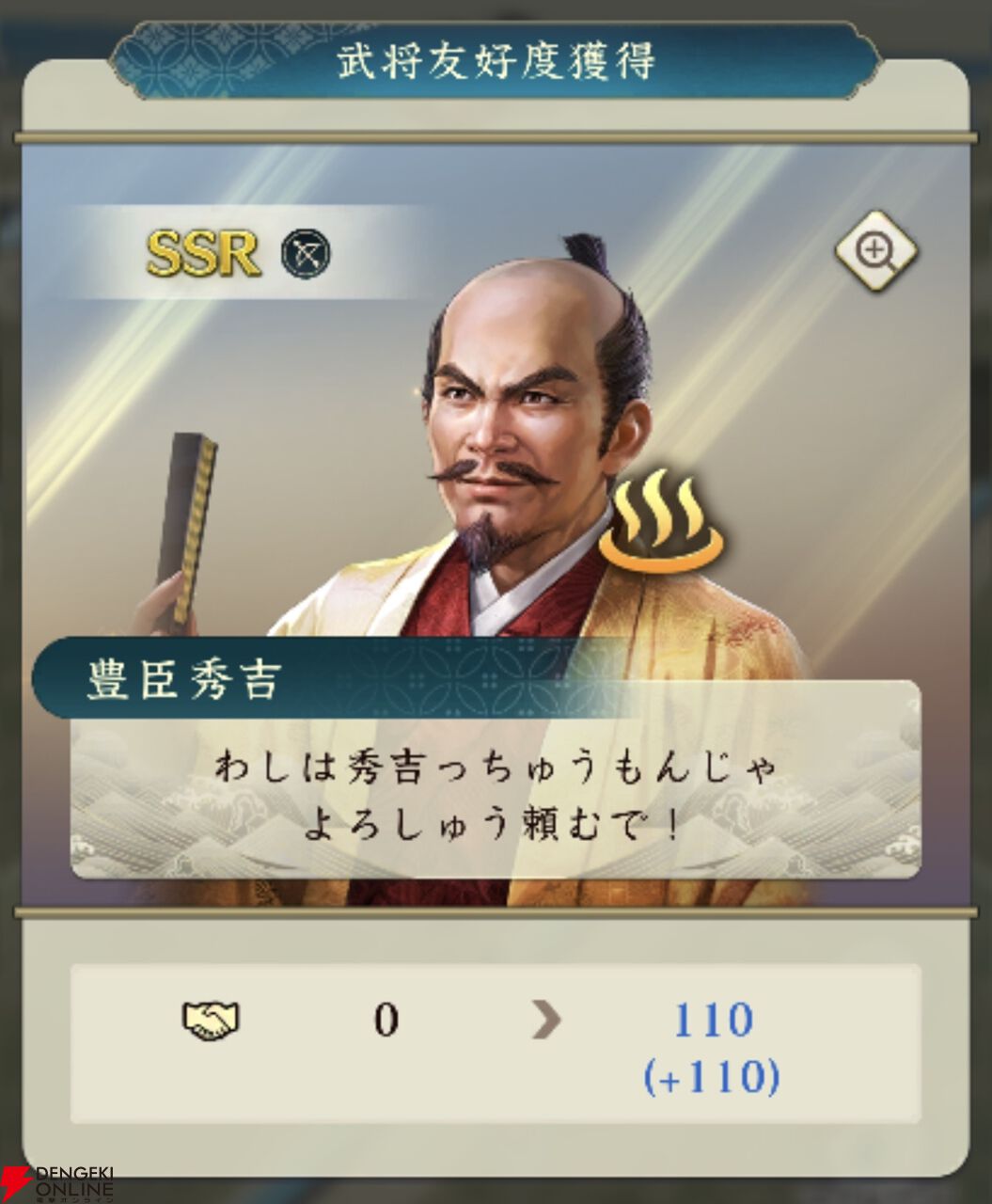This screenshot has height=1204, width=992.
Task: Click the よろしゅう頼むで！ dialogue line
Action: click(x=493, y=825)
